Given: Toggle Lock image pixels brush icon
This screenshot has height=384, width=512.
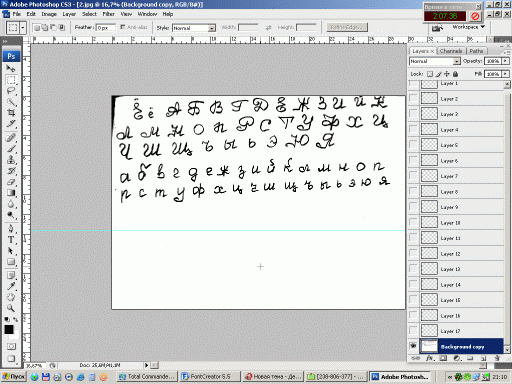Looking at the screenshot, I should point(439,74).
